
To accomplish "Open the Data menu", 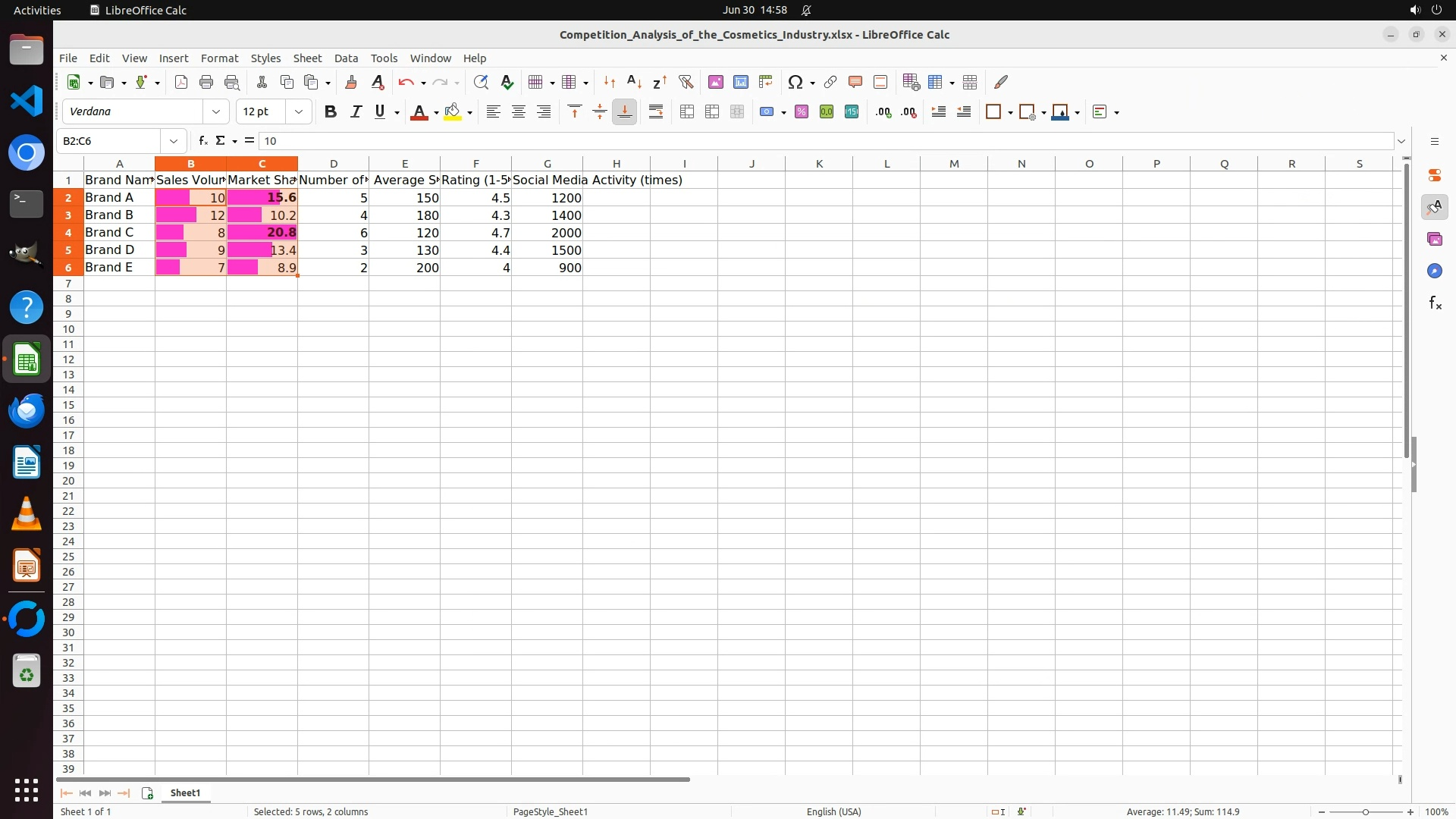I will [346, 58].
